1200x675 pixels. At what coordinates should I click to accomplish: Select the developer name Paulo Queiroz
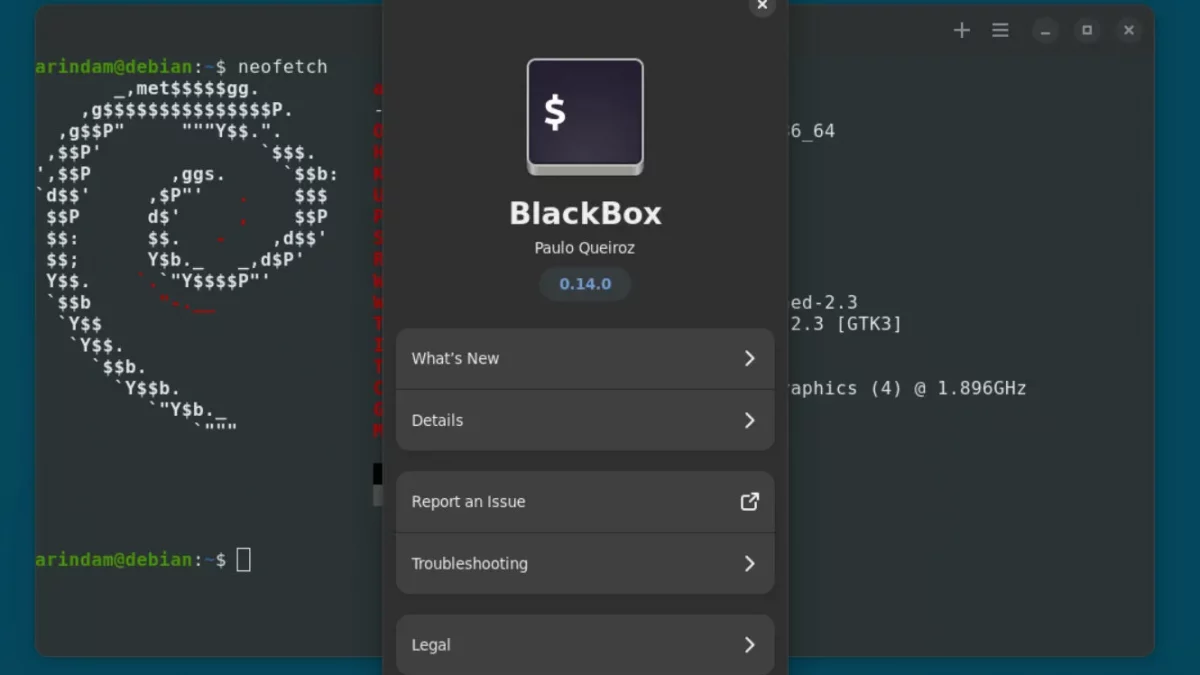[585, 248]
